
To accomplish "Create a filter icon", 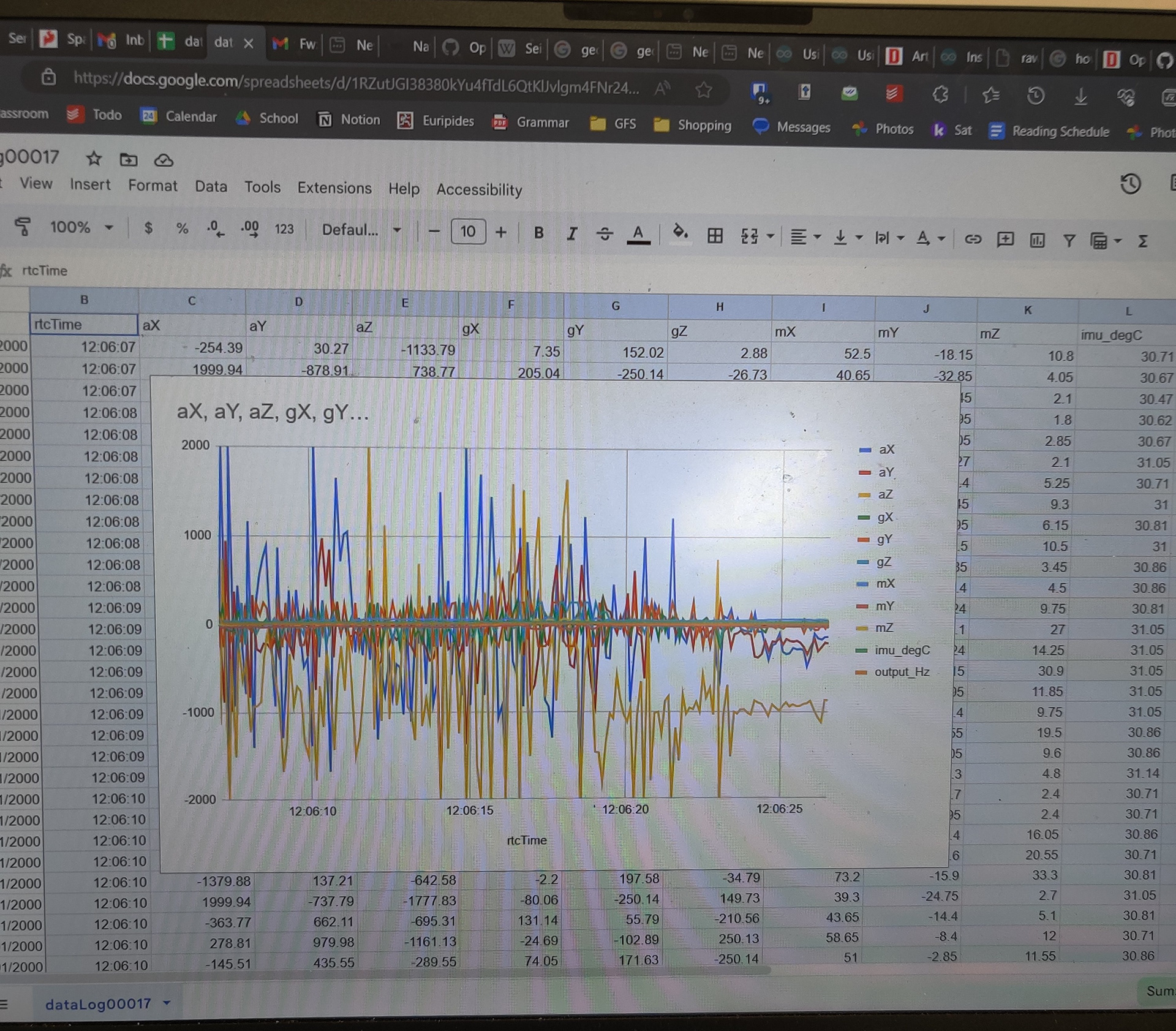I will pyautogui.click(x=1069, y=241).
